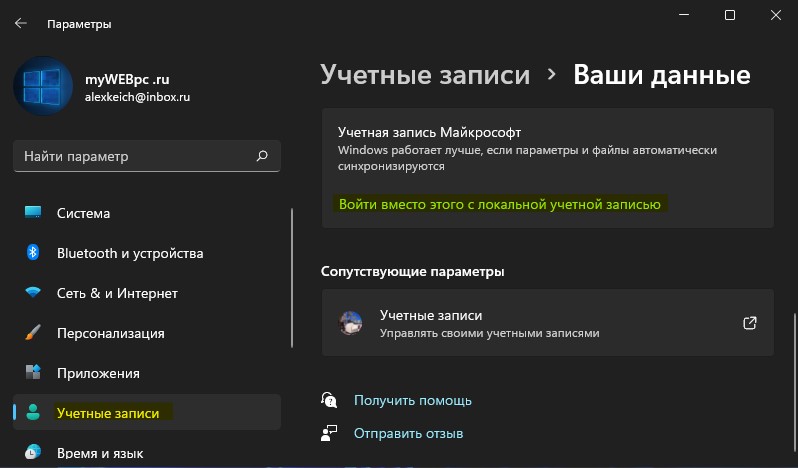Screen dimensions: 798x468
Task: Click the Приложения apps icon
Action: point(33,372)
